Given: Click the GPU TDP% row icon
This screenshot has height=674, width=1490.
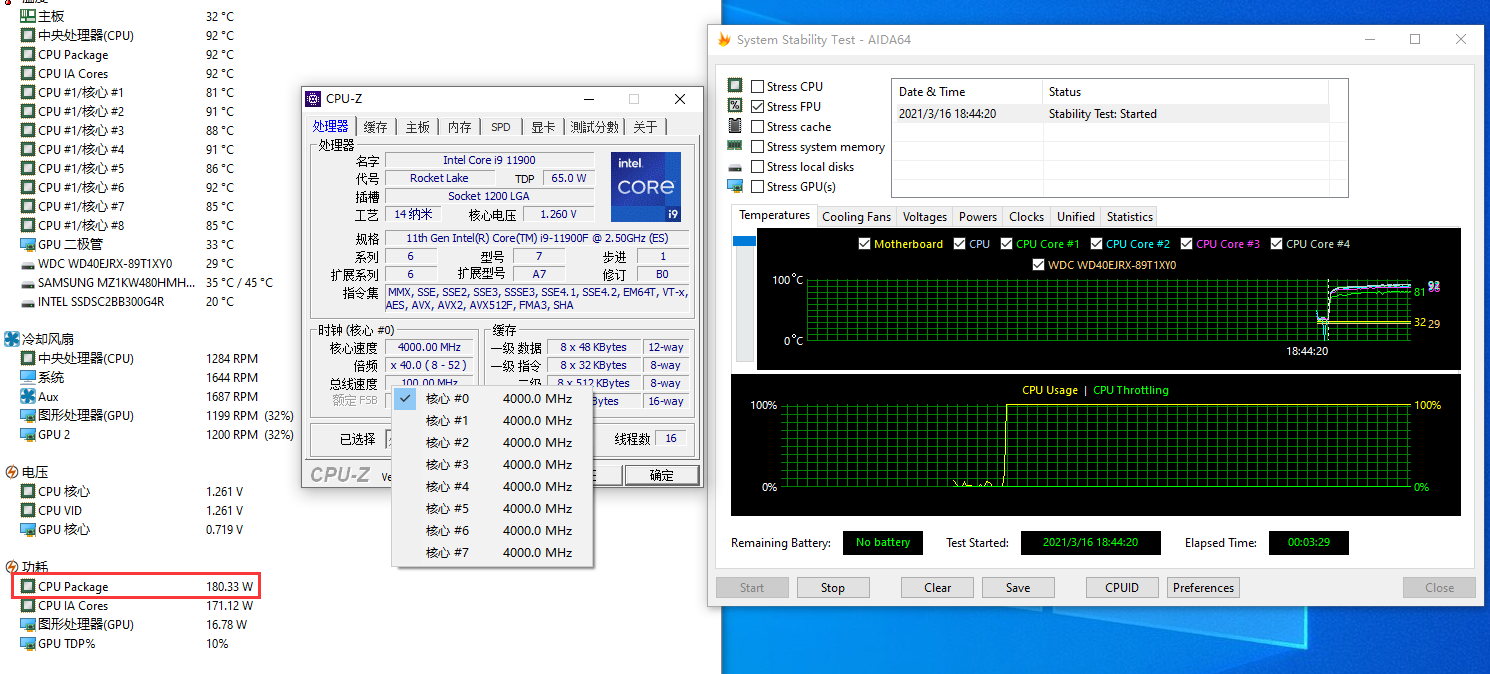Looking at the screenshot, I should tap(28, 643).
